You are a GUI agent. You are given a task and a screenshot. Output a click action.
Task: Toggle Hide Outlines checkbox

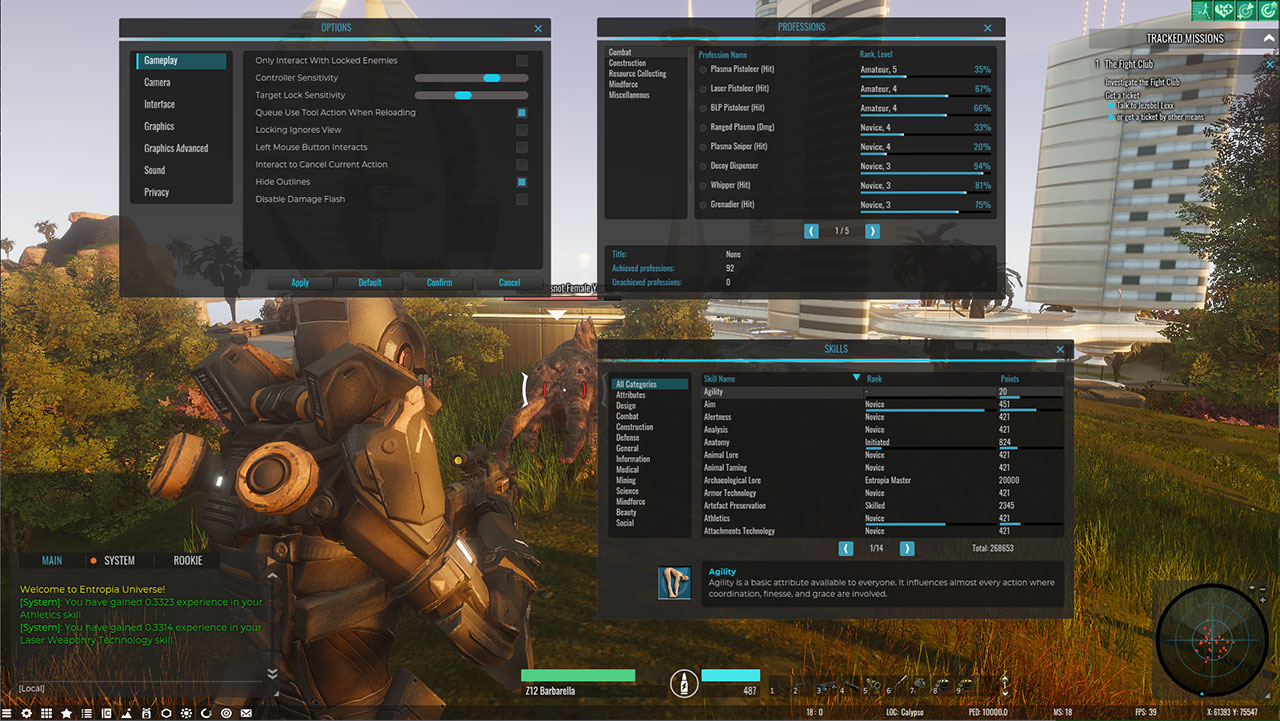tap(522, 182)
